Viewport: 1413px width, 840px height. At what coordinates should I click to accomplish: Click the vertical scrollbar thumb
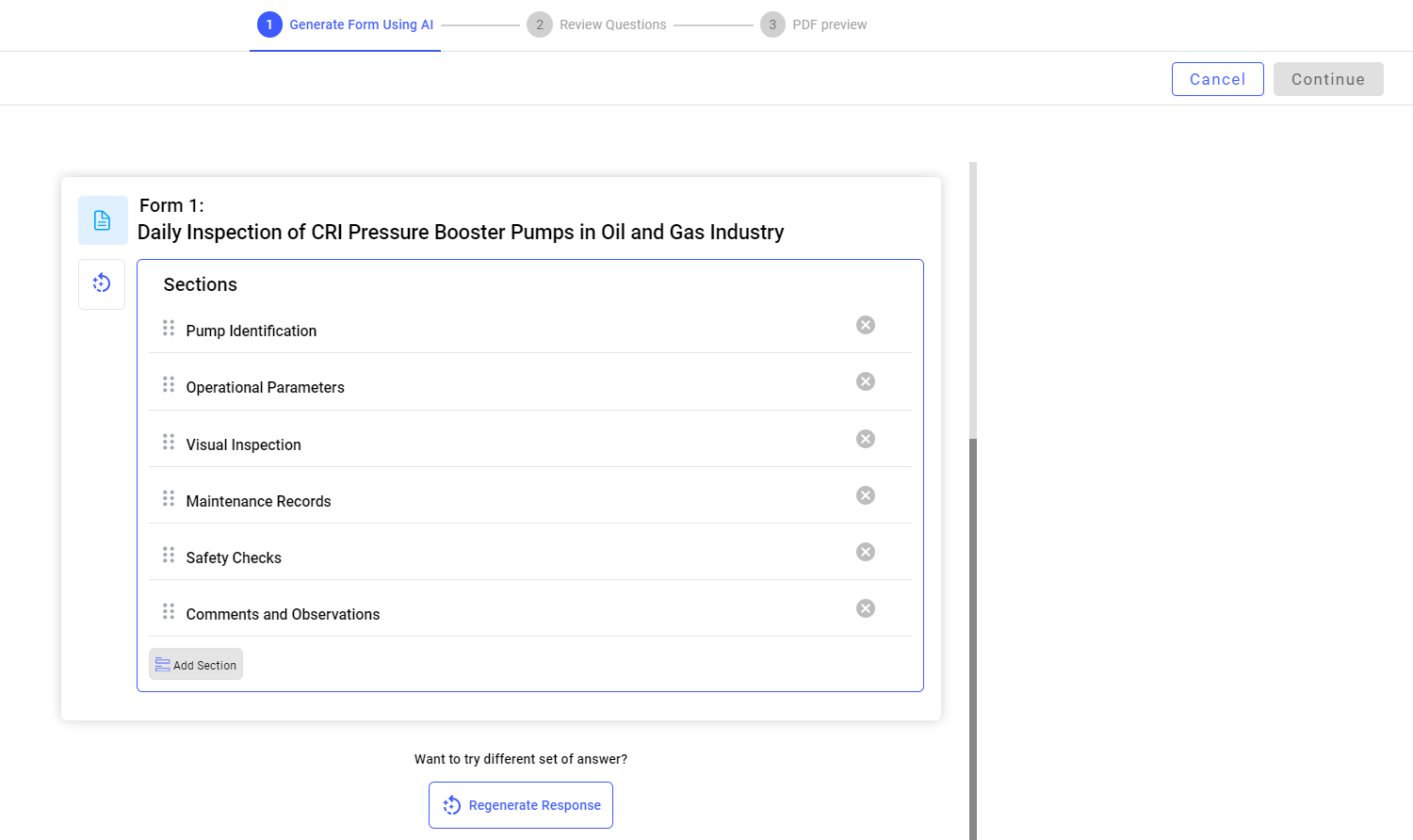973,638
